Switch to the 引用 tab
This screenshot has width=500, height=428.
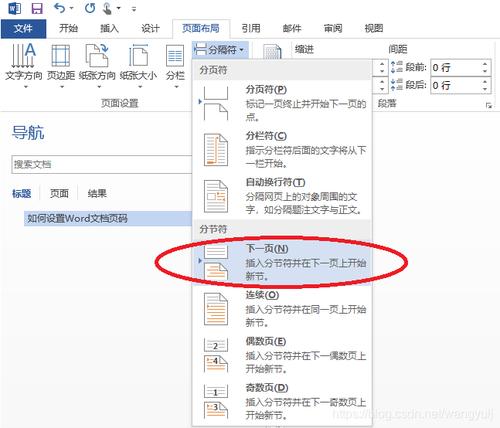[x=251, y=29]
